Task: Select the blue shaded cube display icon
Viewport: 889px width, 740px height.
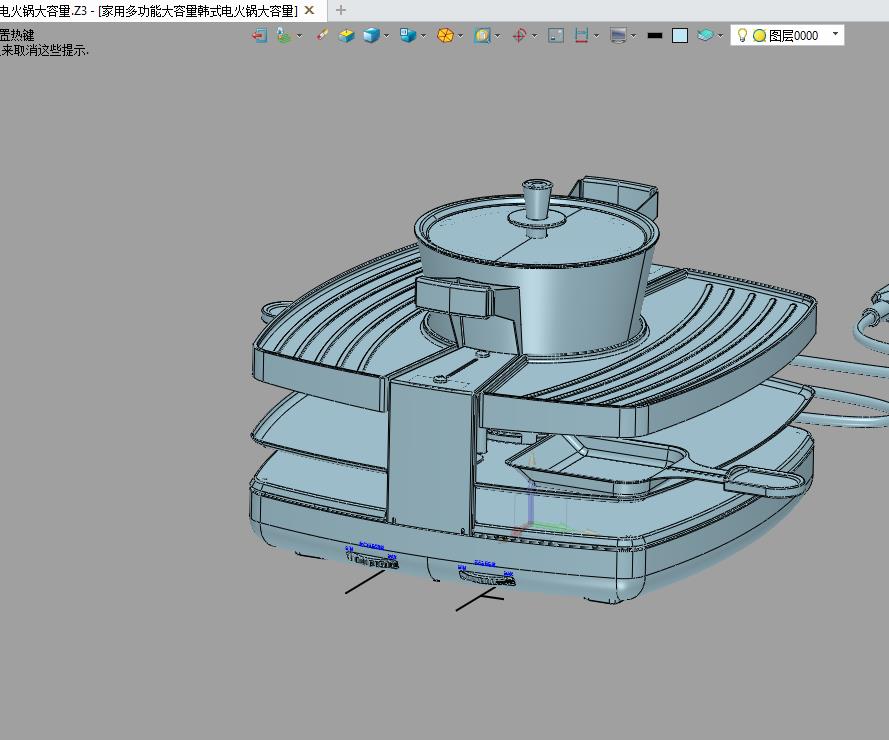Action: pos(371,35)
